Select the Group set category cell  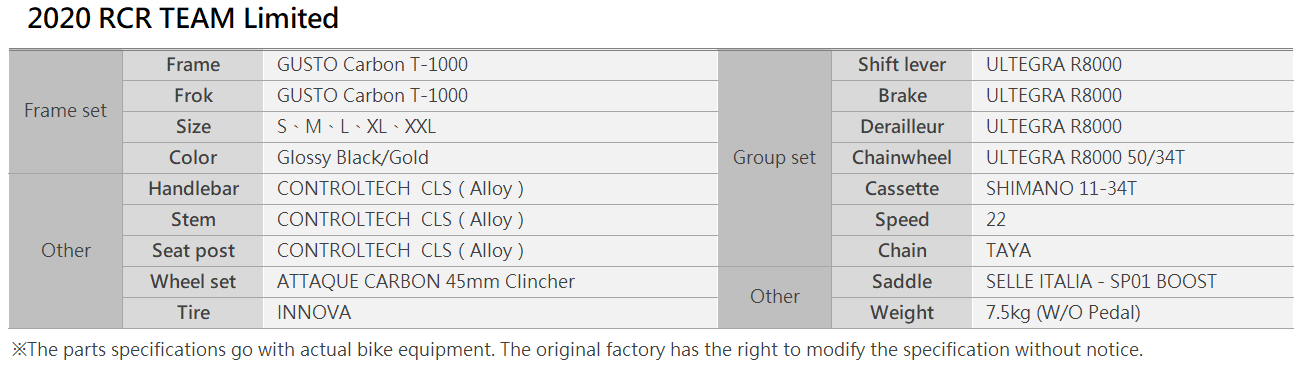tap(774, 158)
